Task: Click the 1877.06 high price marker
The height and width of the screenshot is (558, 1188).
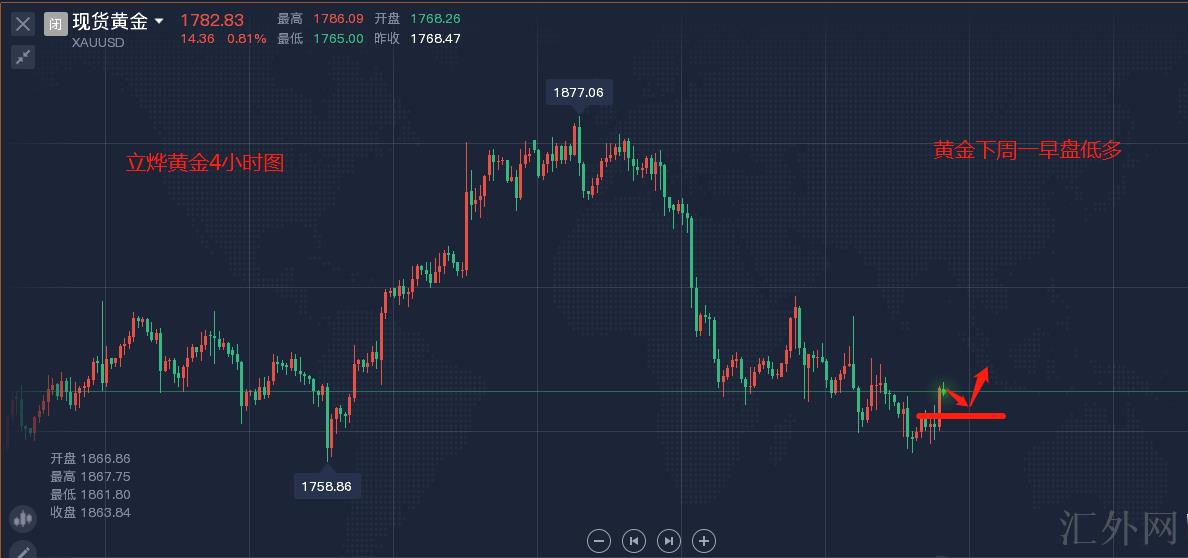Action: pos(578,92)
